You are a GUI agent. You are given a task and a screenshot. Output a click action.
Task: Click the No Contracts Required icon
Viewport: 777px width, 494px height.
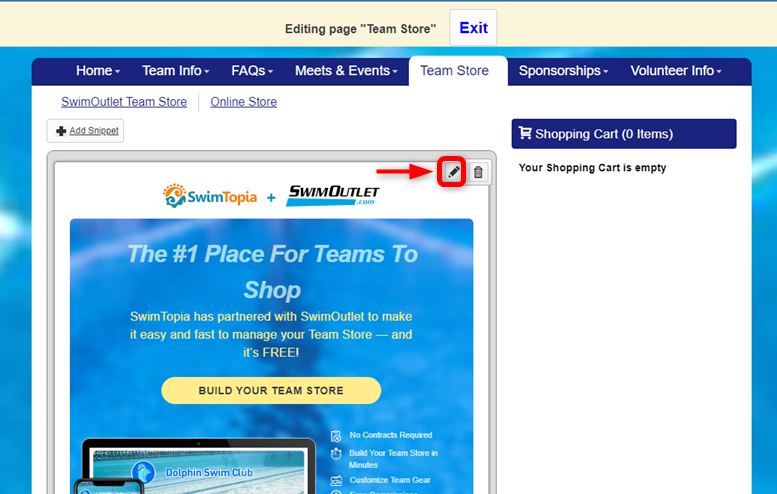[336, 436]
